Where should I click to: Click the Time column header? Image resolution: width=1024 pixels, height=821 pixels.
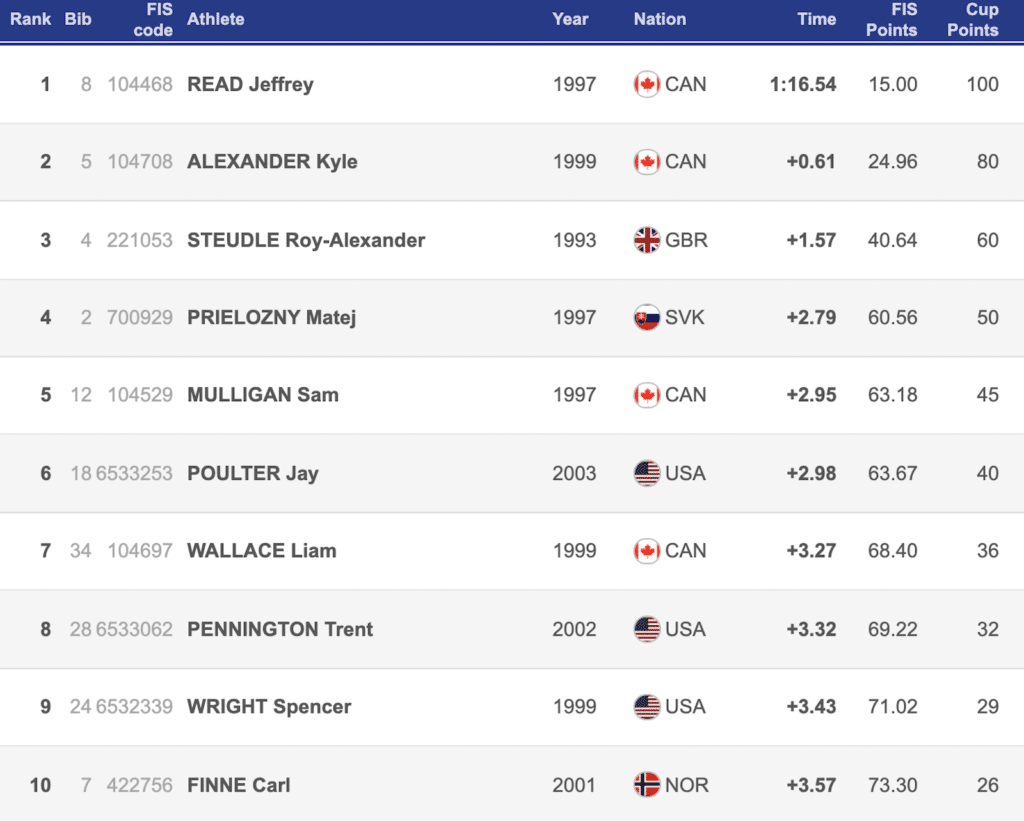[x=816, y=19]
